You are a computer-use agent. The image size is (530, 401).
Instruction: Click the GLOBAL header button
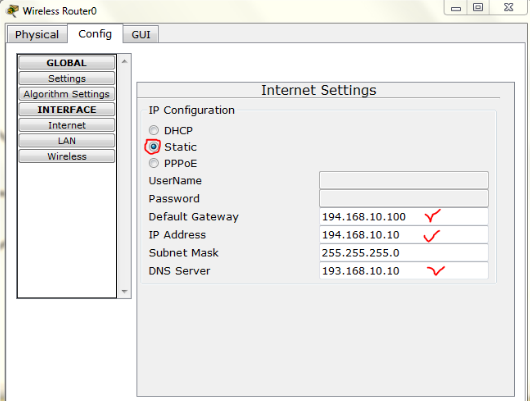(67, 63)
